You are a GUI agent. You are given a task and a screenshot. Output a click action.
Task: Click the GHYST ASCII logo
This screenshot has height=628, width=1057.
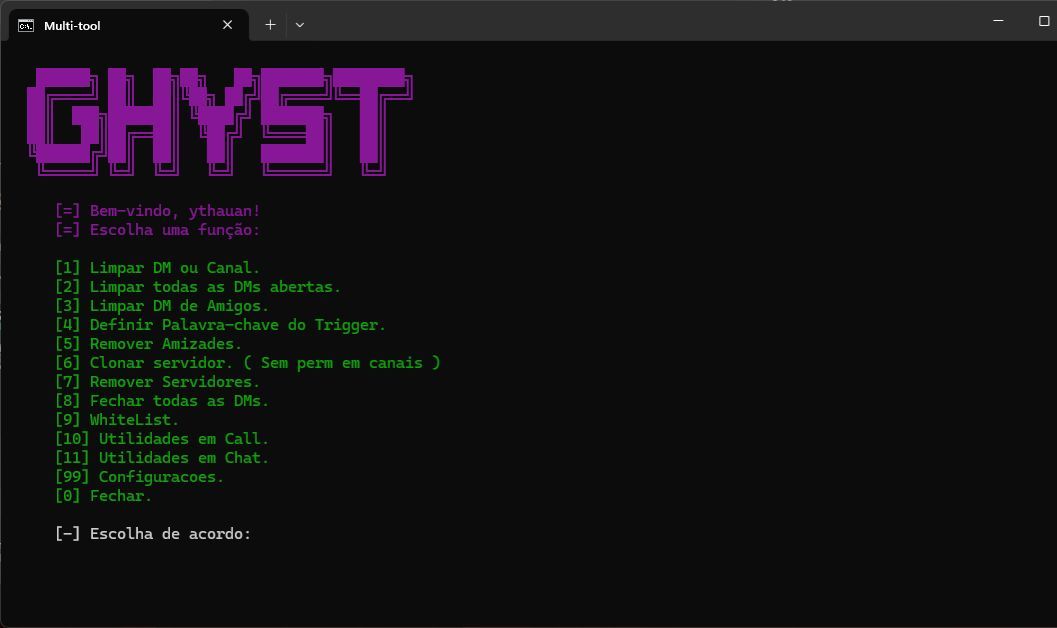(x=220, y=121)
